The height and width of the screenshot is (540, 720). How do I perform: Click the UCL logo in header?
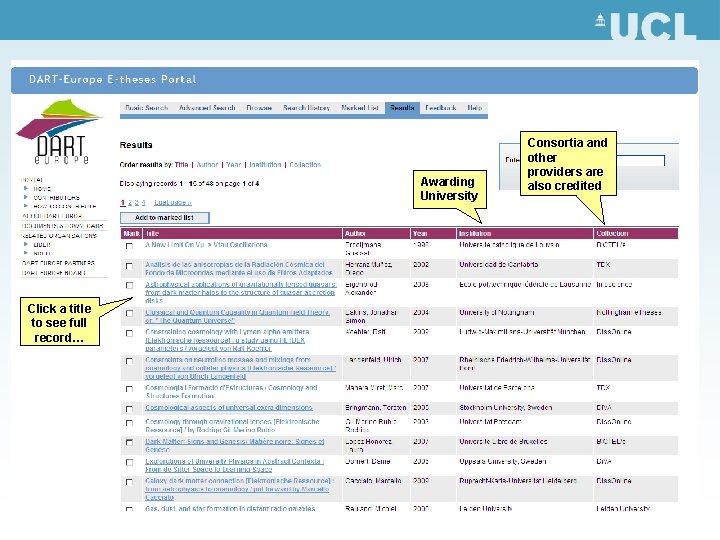(646, 25)
